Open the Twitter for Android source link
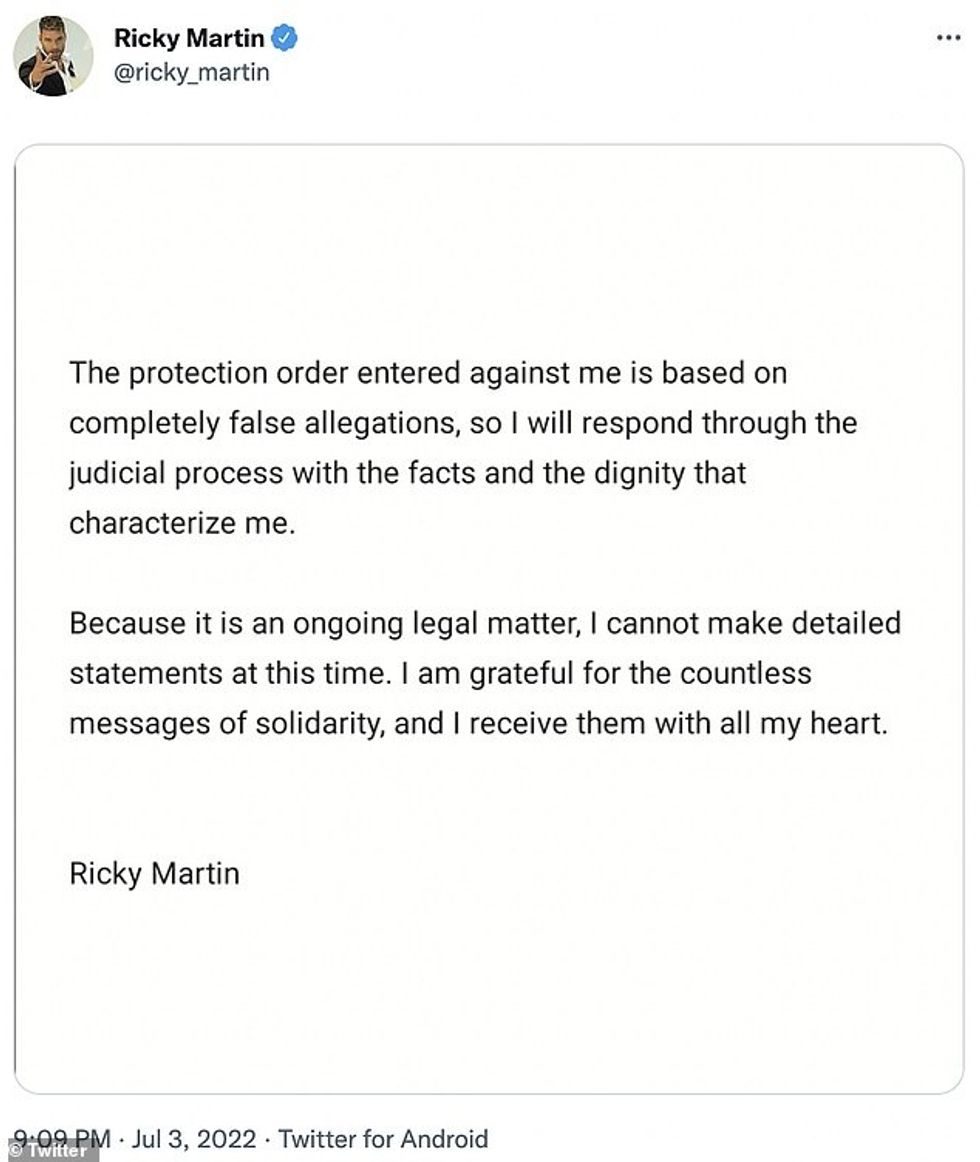The width and height of the screenshot is (980, 1162). click(x=383, y=1138)
